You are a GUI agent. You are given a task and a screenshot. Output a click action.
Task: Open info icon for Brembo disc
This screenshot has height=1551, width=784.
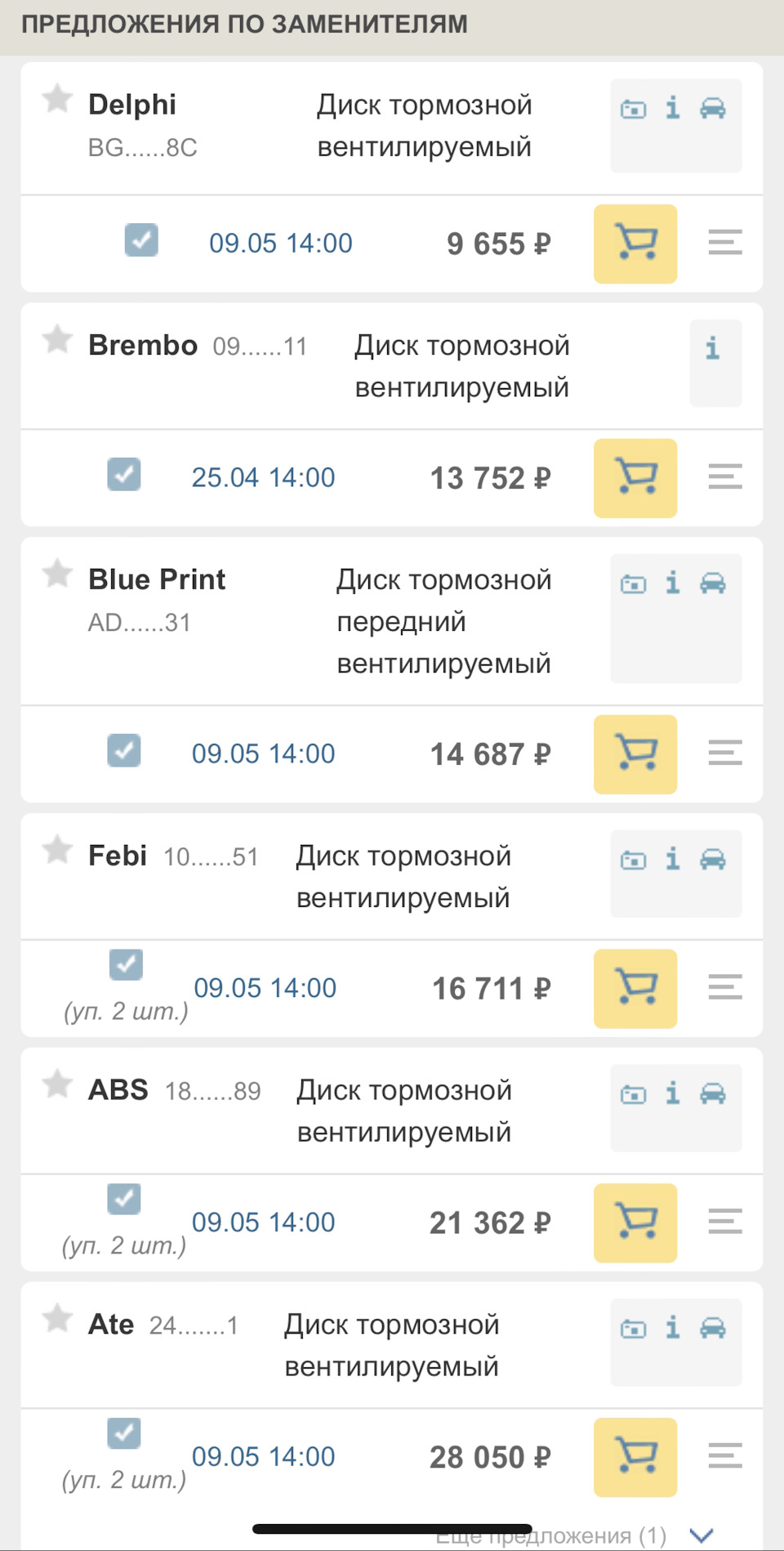713,348
